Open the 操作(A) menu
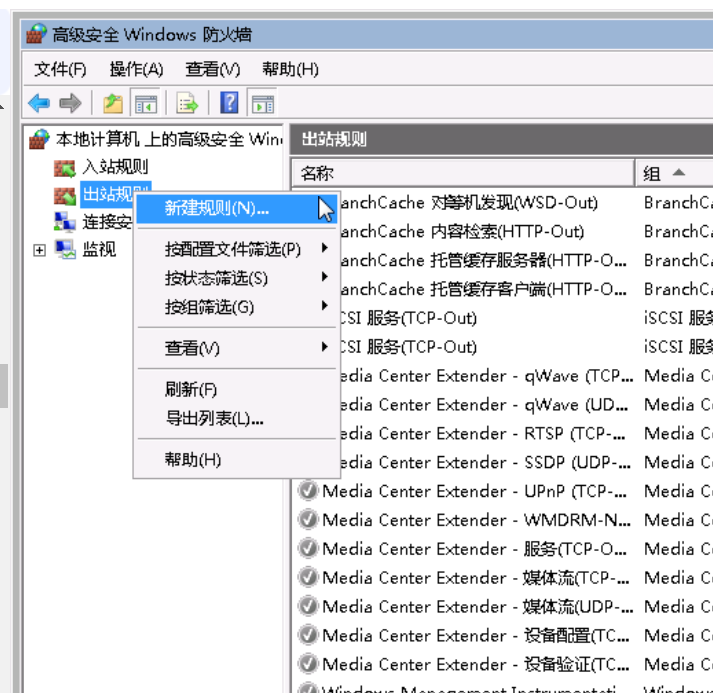 click(136, 70)
